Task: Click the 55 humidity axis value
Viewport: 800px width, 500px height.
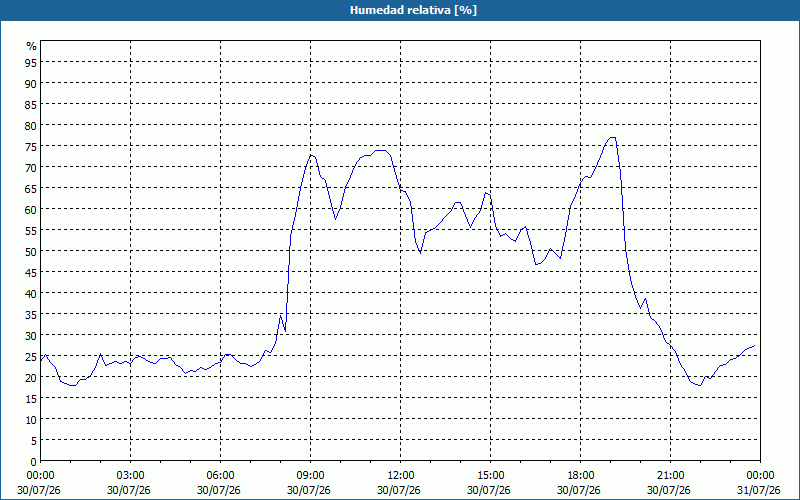Action: 31,230
